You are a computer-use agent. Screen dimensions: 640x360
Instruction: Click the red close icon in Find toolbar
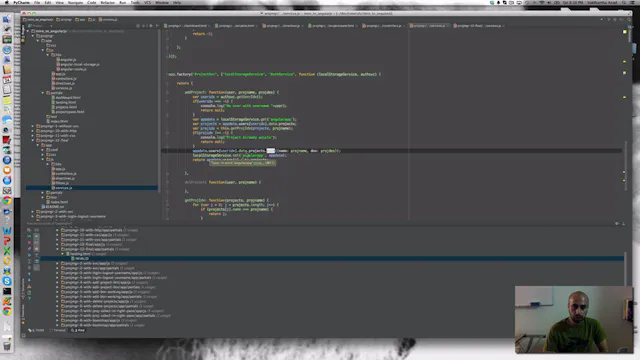click(x=29, y=242)
